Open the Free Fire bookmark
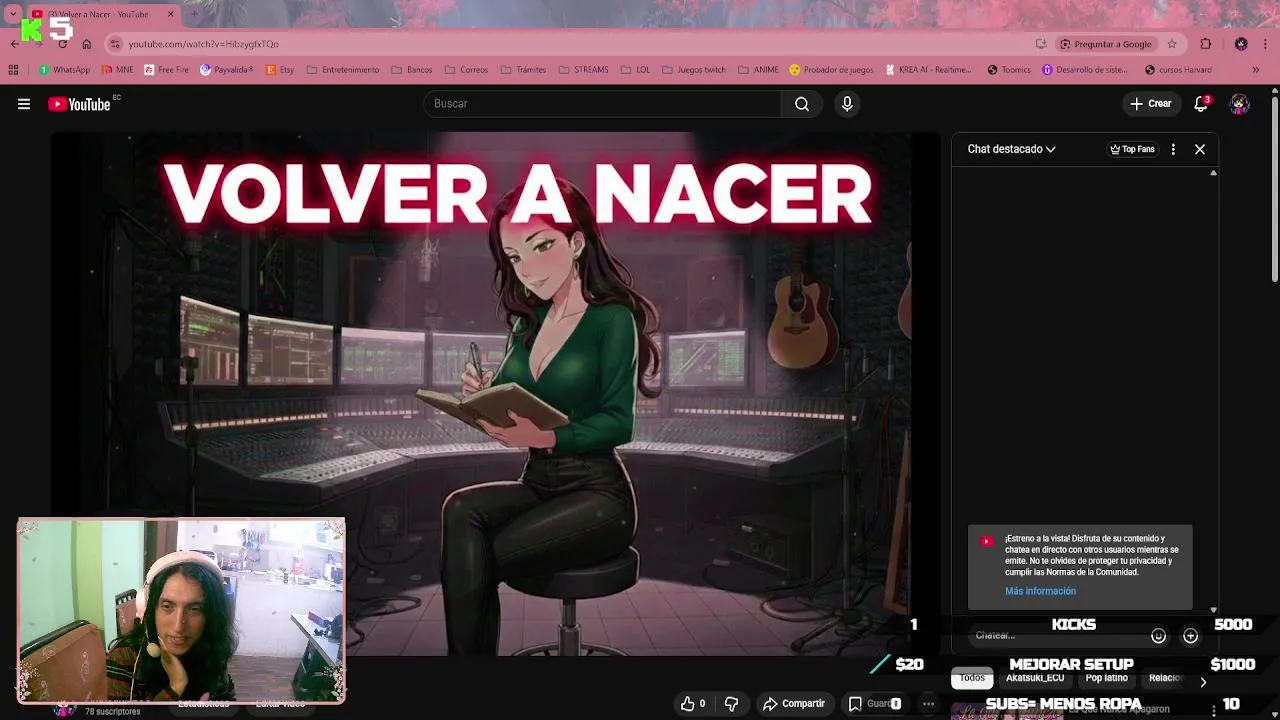The image size is (1280, 720). pos(166,70)
